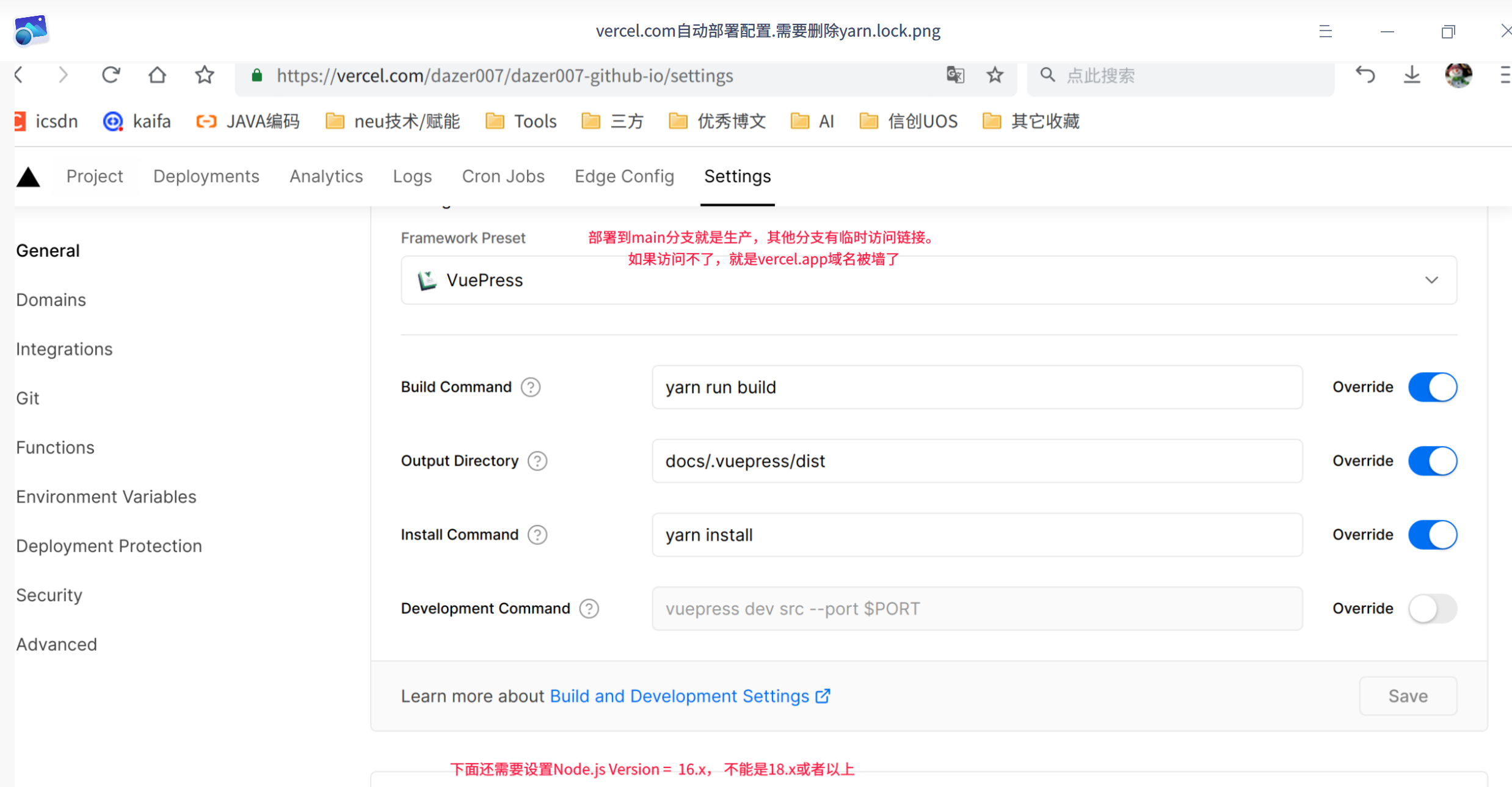Click the 点此搜索 search field
Screen dimensions: 1512x787
point(1160,75)
